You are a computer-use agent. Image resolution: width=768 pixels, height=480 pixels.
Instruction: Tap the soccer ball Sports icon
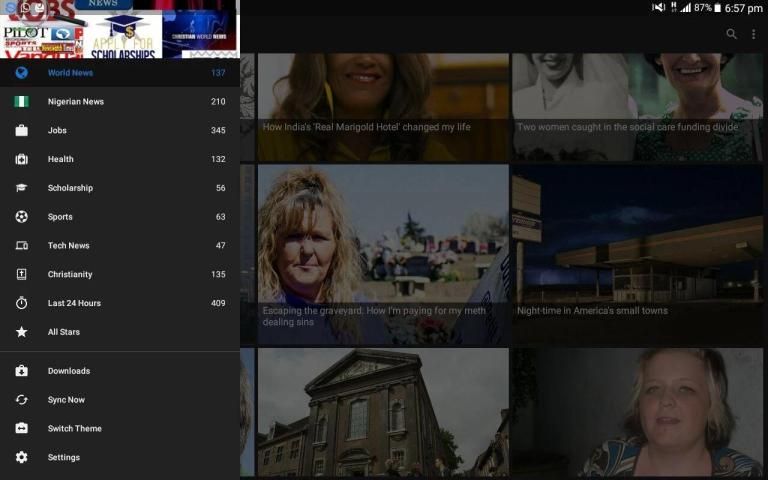(x=22, y=217)
